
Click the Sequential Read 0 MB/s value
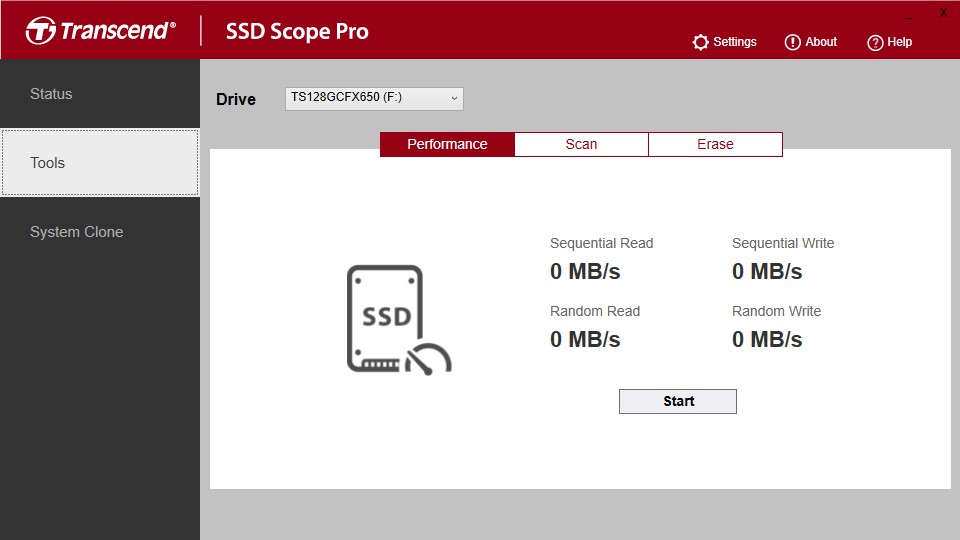(585, 271)
